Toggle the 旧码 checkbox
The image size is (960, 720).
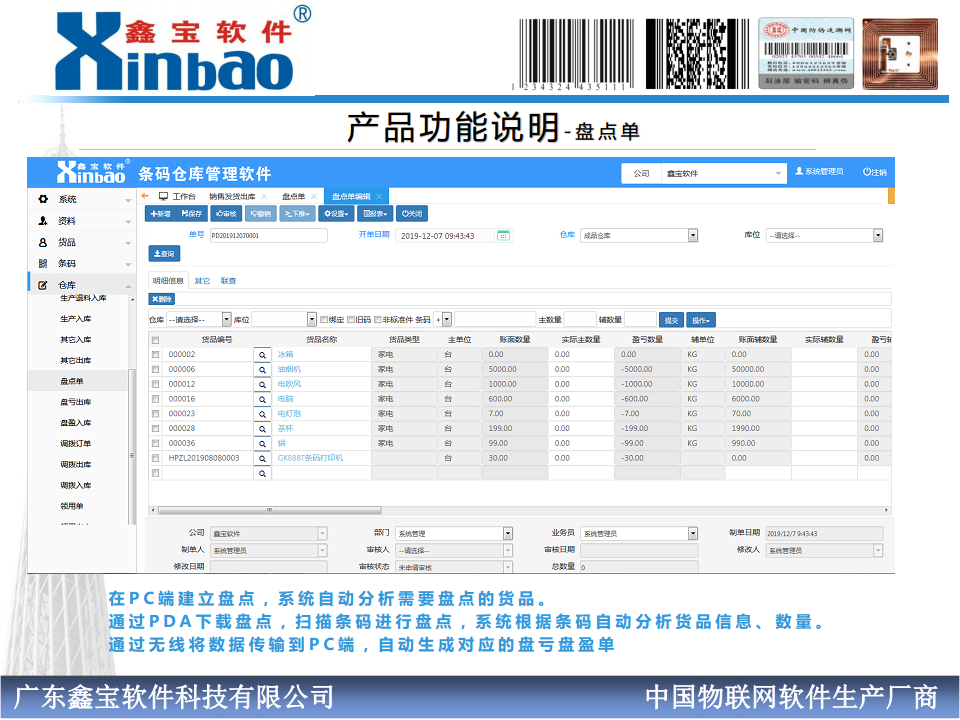351,320
